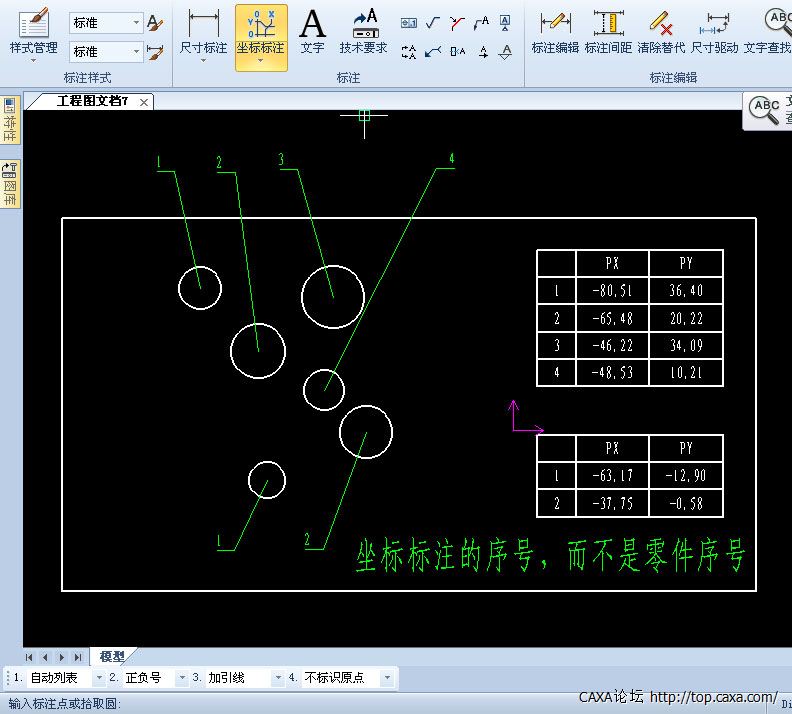Screen dimensions: 792x714
Task: Click the dimension style brush icon
Action: pyautogui.click(x=155, y=52)
